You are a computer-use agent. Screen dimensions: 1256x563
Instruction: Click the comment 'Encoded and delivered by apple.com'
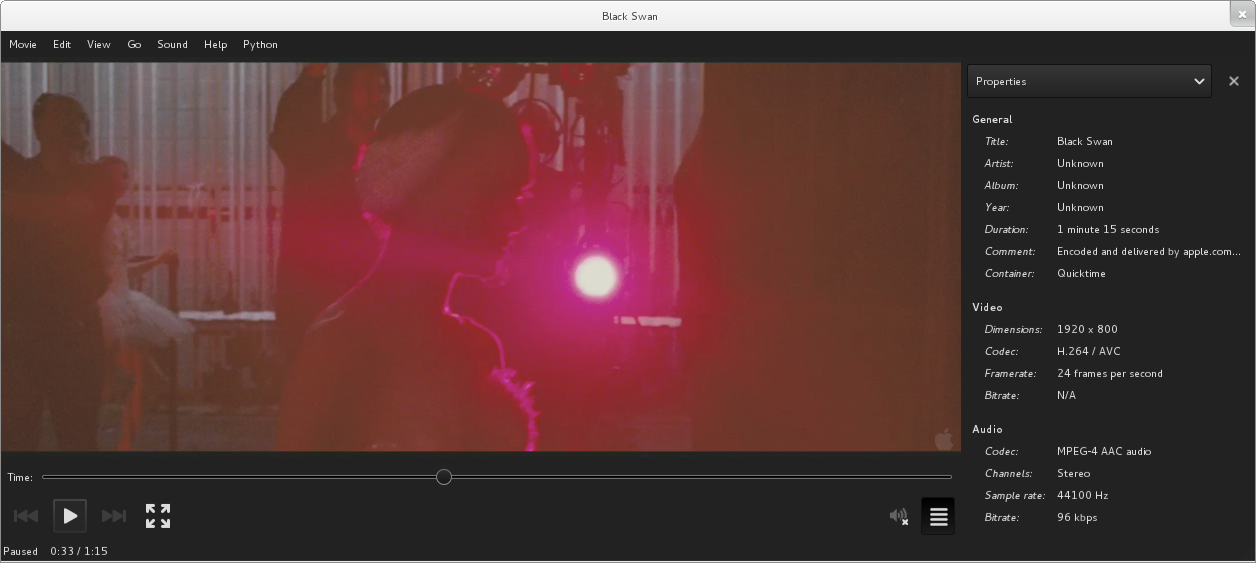(1148, 251)
